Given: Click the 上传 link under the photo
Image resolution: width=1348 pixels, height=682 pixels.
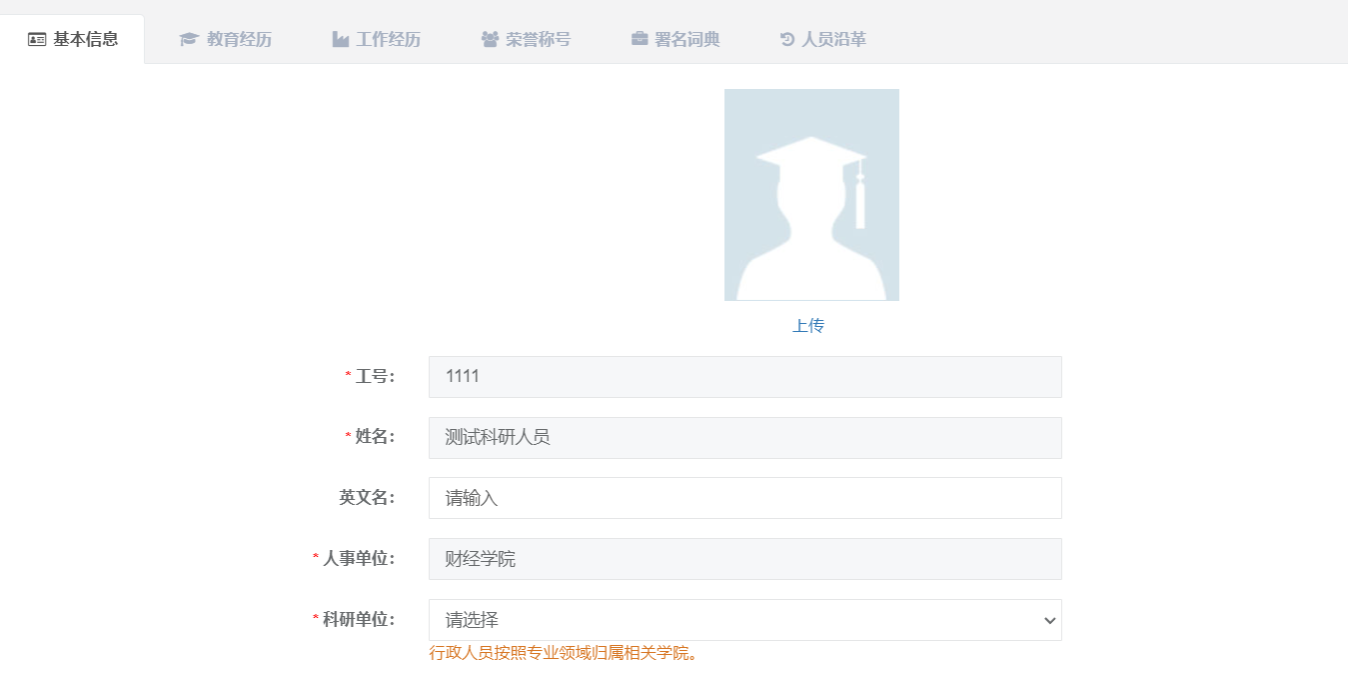Looking at the screenshot, I should coord(808,326).
